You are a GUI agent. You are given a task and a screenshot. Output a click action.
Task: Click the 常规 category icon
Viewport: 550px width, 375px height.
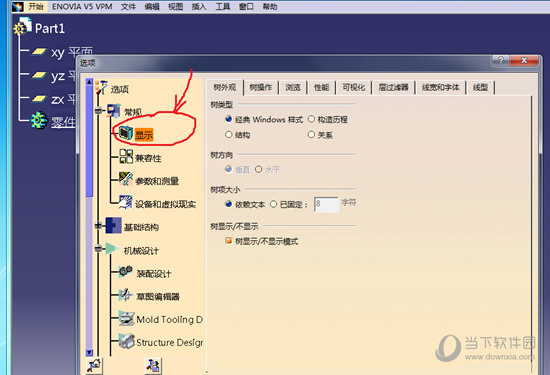tap(114, 111)
